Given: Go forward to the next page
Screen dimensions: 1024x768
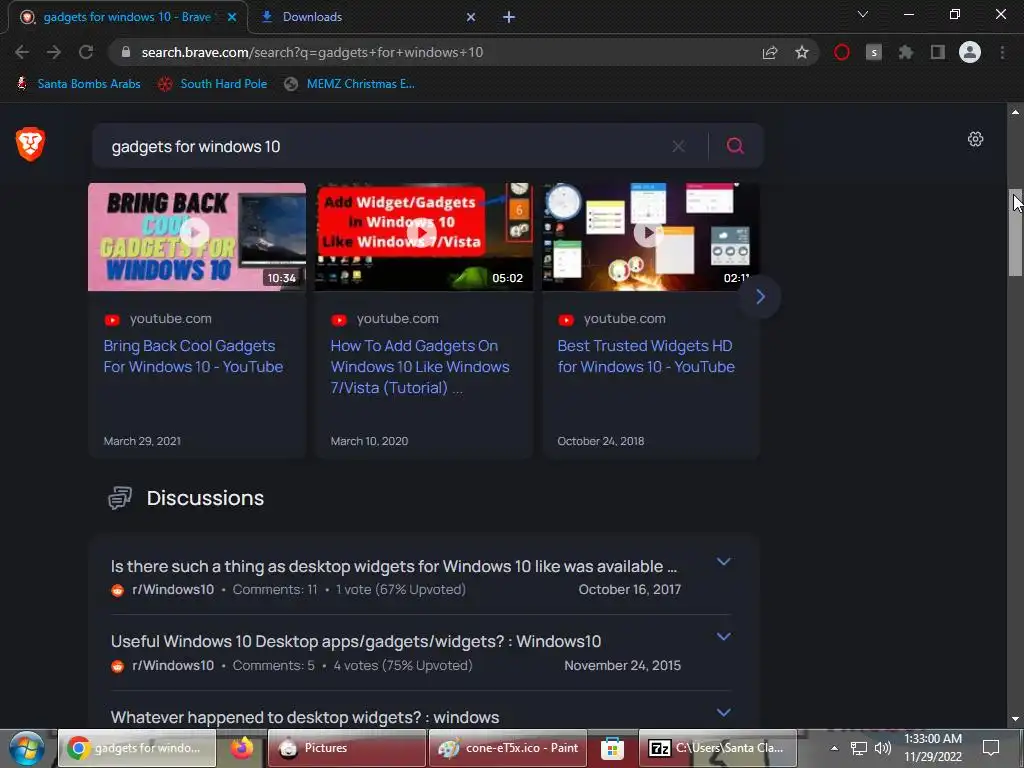Looking at the screenshot, I should [x=54, y=52].
